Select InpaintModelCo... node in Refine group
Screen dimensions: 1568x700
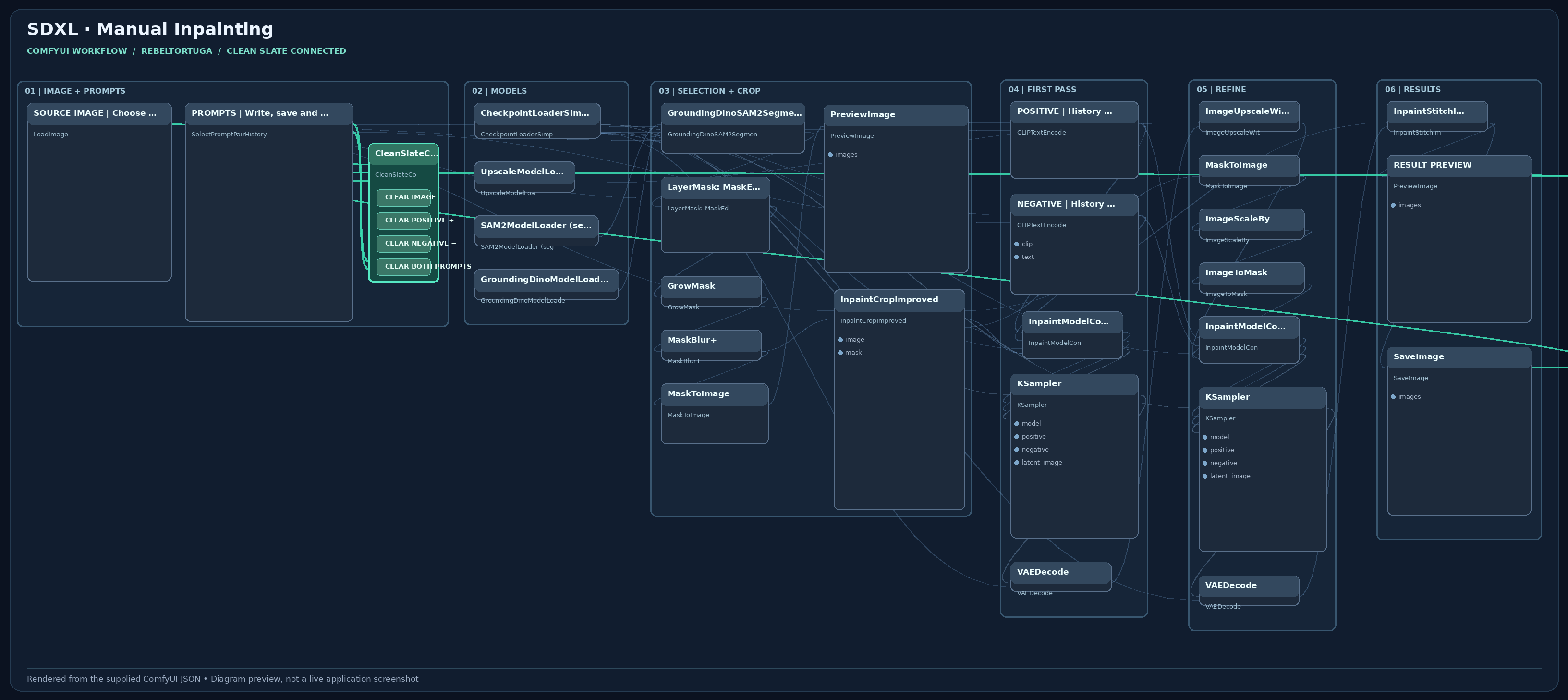pyautogui.click(x=1249, y=340)
